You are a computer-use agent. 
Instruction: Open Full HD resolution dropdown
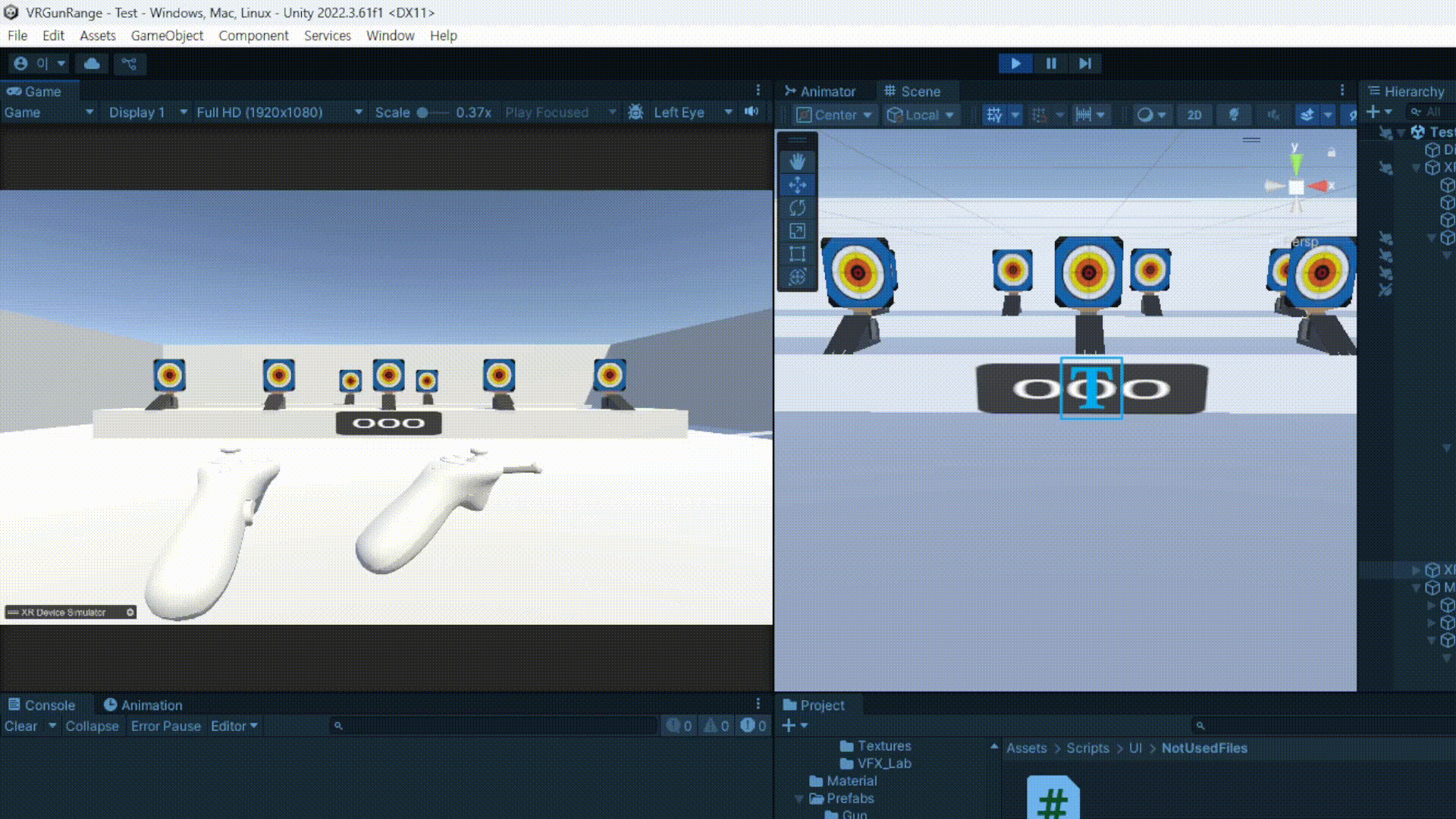click(278, 112)
